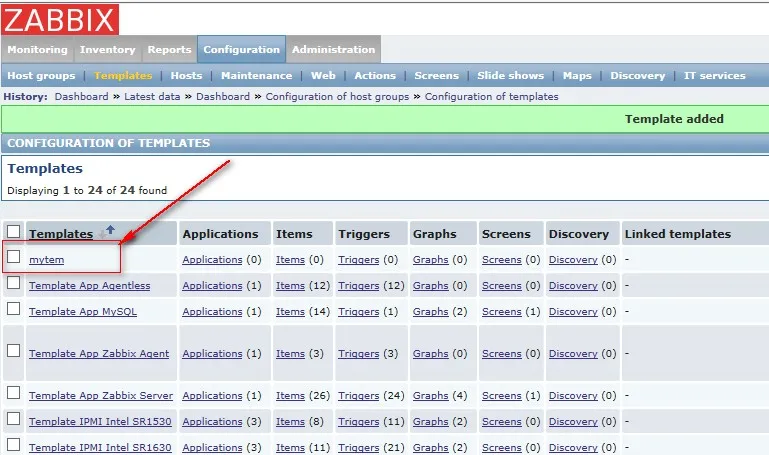This screenshot has width=769, height=455.
Task: Open Template IPMI Intel SR1630 link
Action: (101, 448)
